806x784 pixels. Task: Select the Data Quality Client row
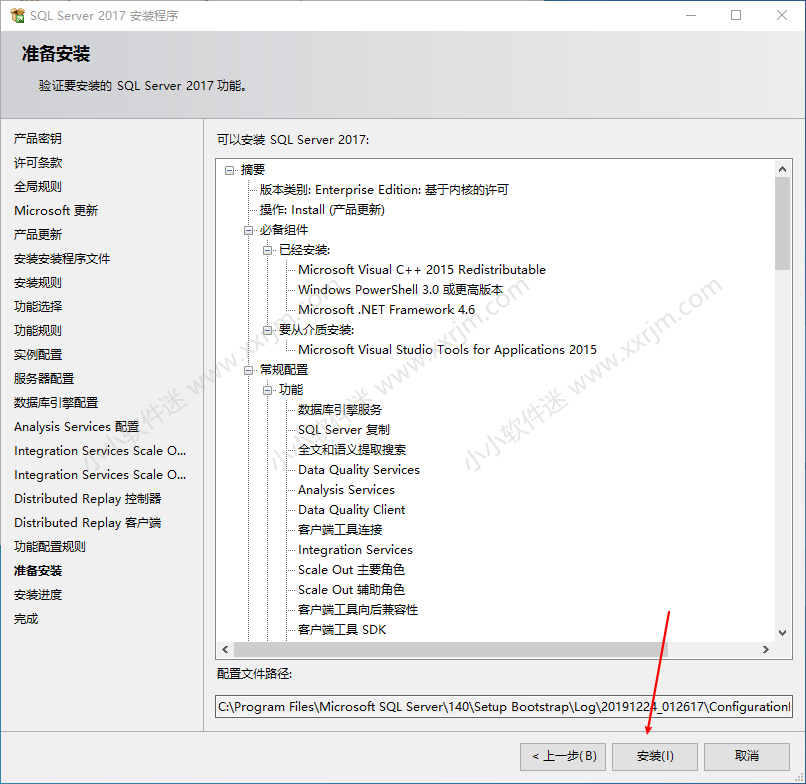point(352,510)
